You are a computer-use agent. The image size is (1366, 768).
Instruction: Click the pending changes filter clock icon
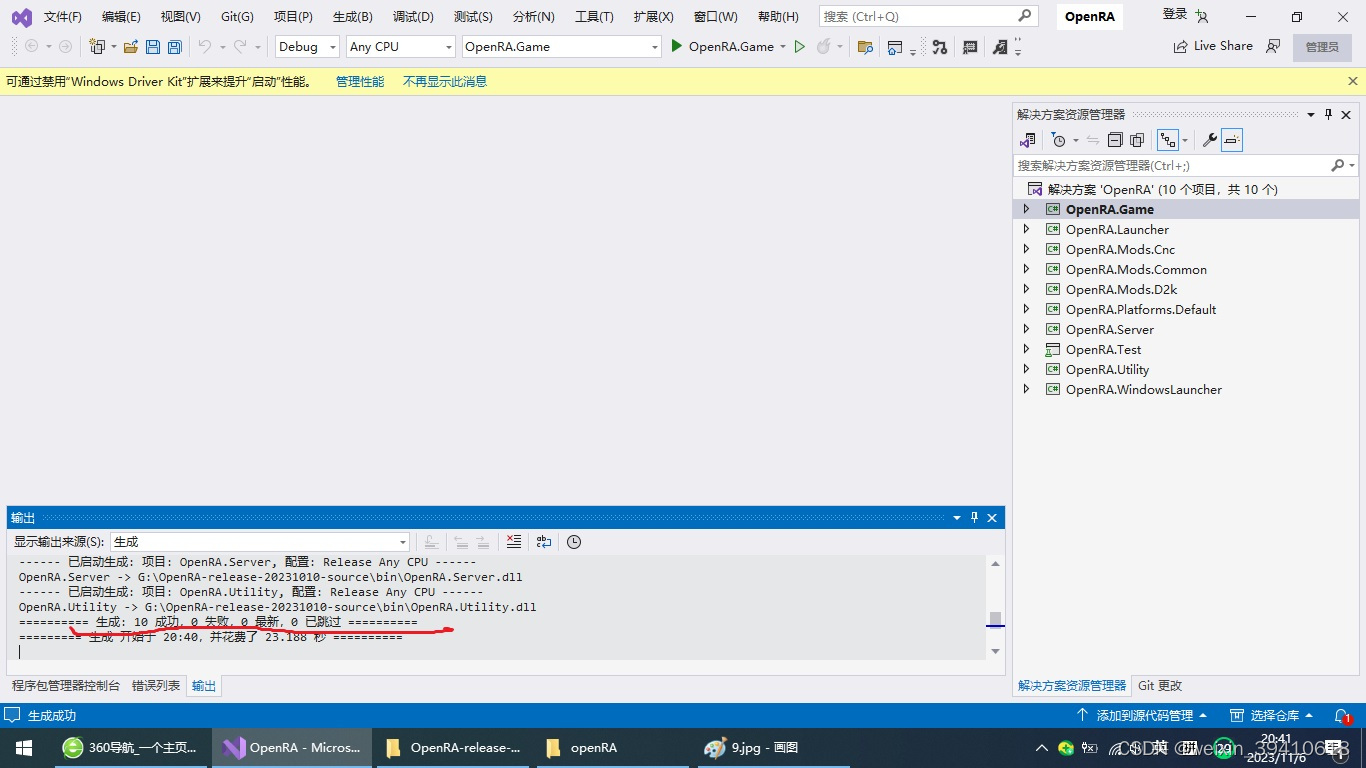pyautogui.click(x=1059, y=140)
